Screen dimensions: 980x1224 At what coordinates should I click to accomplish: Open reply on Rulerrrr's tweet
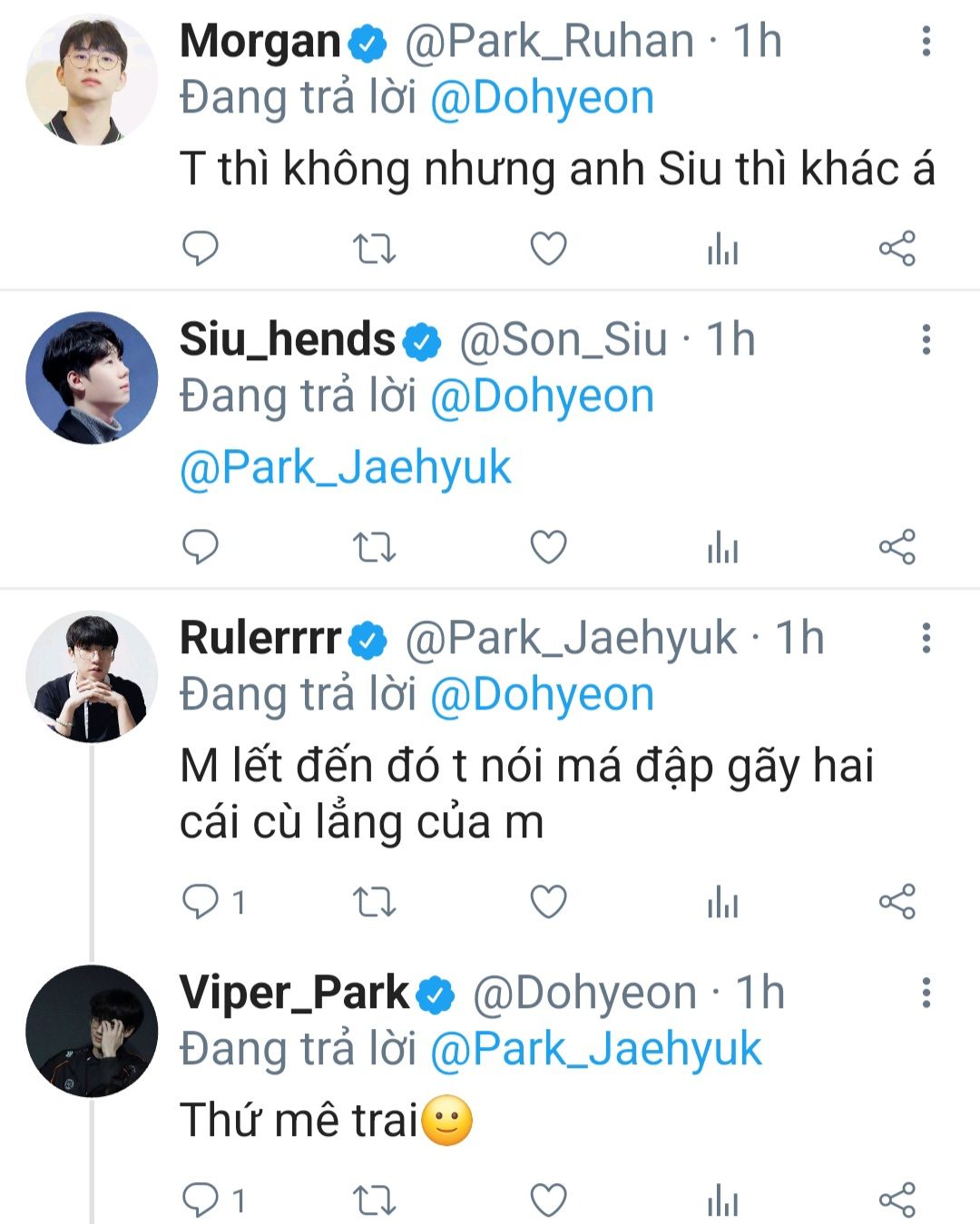[x=201, y=901]
